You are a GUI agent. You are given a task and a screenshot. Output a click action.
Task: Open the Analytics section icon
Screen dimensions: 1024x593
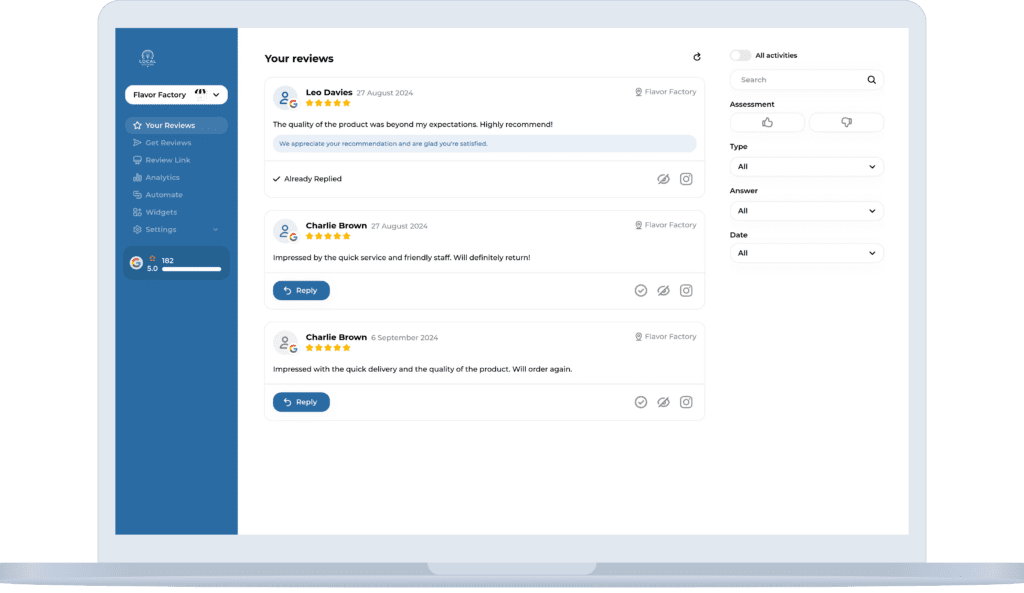137,177
